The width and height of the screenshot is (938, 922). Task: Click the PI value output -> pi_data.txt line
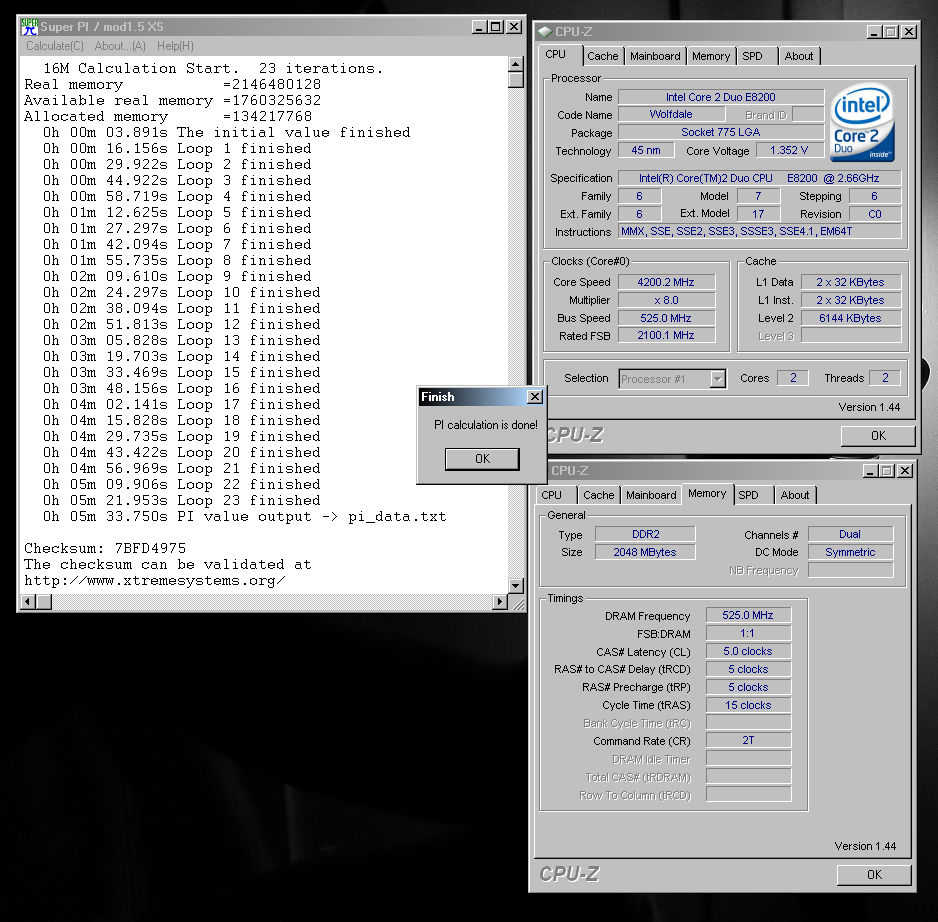click(x=244, y=517)
